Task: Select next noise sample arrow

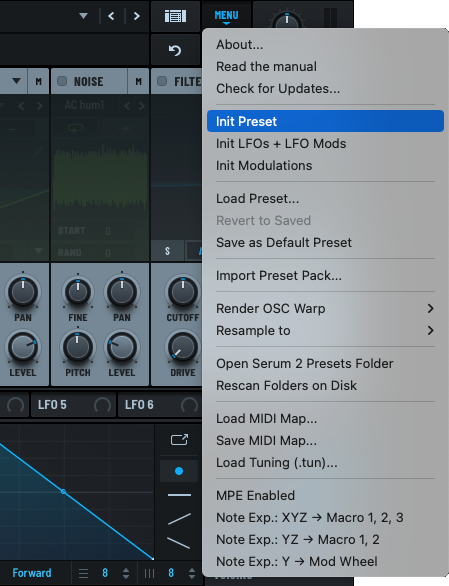Action: click(x=141, y=106)
